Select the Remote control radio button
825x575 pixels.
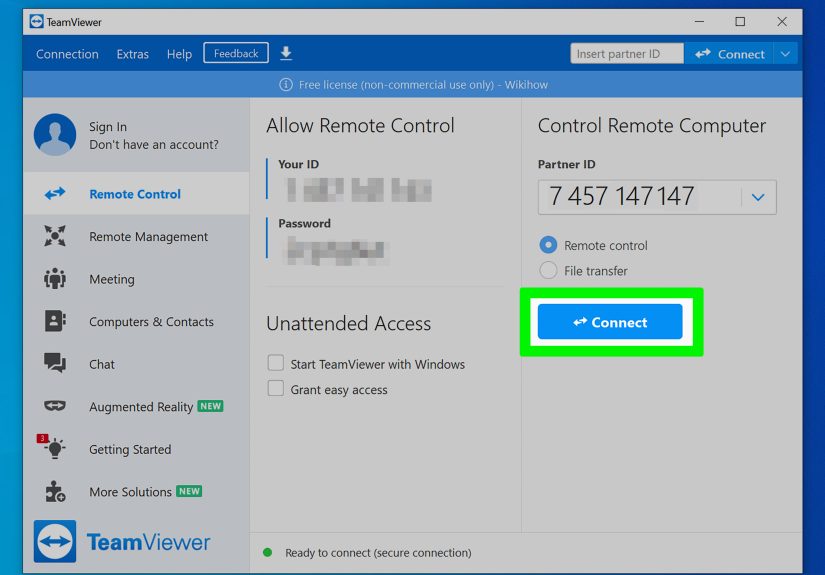pos(548,245)
